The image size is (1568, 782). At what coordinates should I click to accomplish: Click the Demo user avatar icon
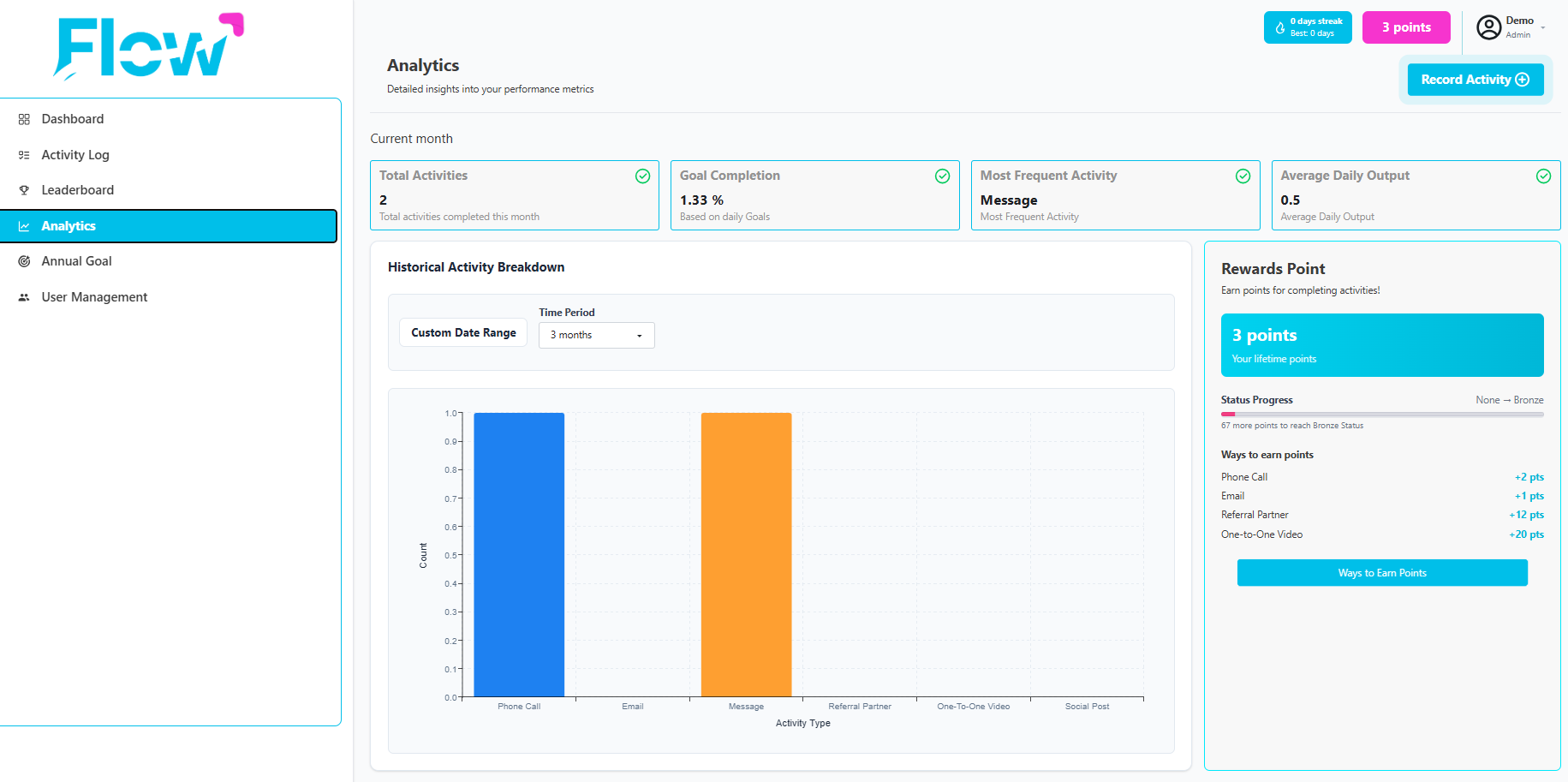[x=1489, y=27]
